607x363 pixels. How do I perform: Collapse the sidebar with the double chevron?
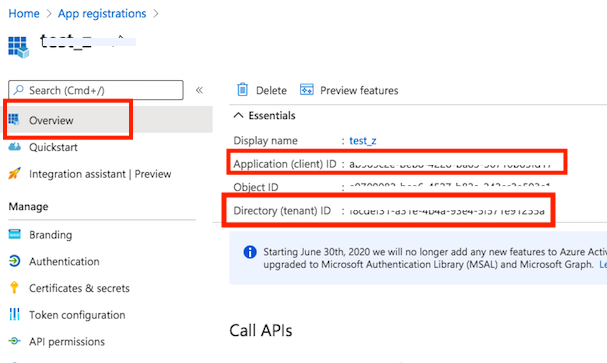coord(199,90)
